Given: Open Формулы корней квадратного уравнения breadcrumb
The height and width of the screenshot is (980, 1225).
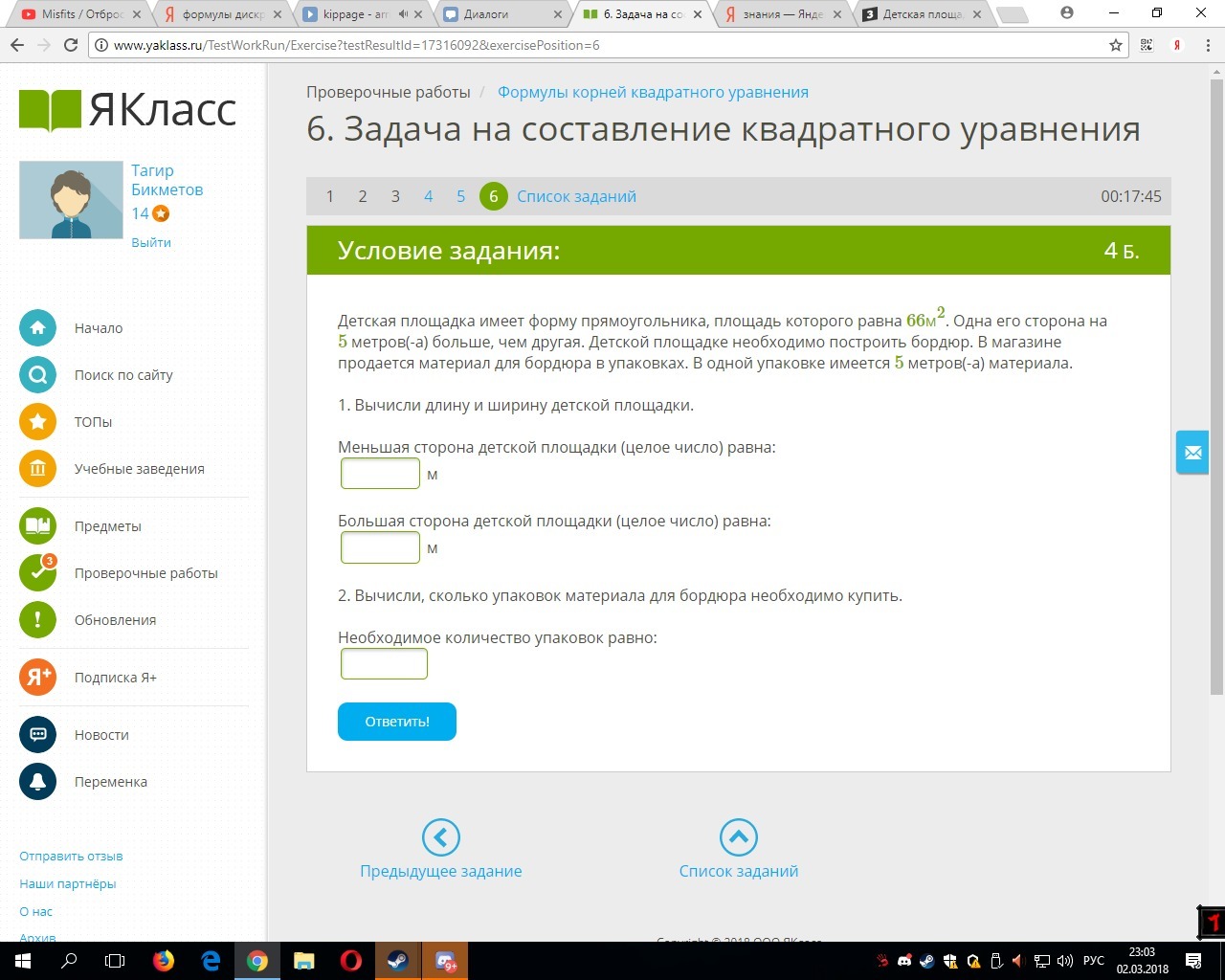Looking at the screenshot, I should point(653,93).
